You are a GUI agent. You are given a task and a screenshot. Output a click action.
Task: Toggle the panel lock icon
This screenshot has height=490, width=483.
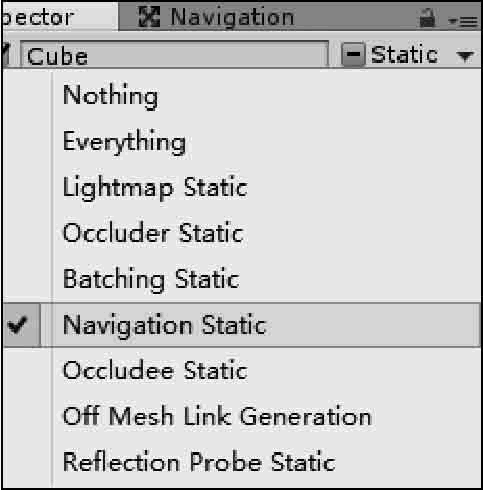pos(427,18)
